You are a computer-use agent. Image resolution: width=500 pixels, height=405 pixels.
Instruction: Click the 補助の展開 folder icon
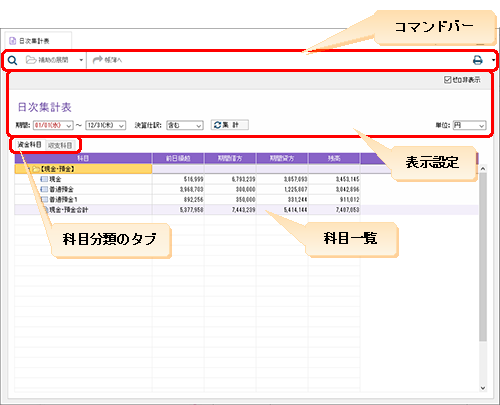pos(31,60)
